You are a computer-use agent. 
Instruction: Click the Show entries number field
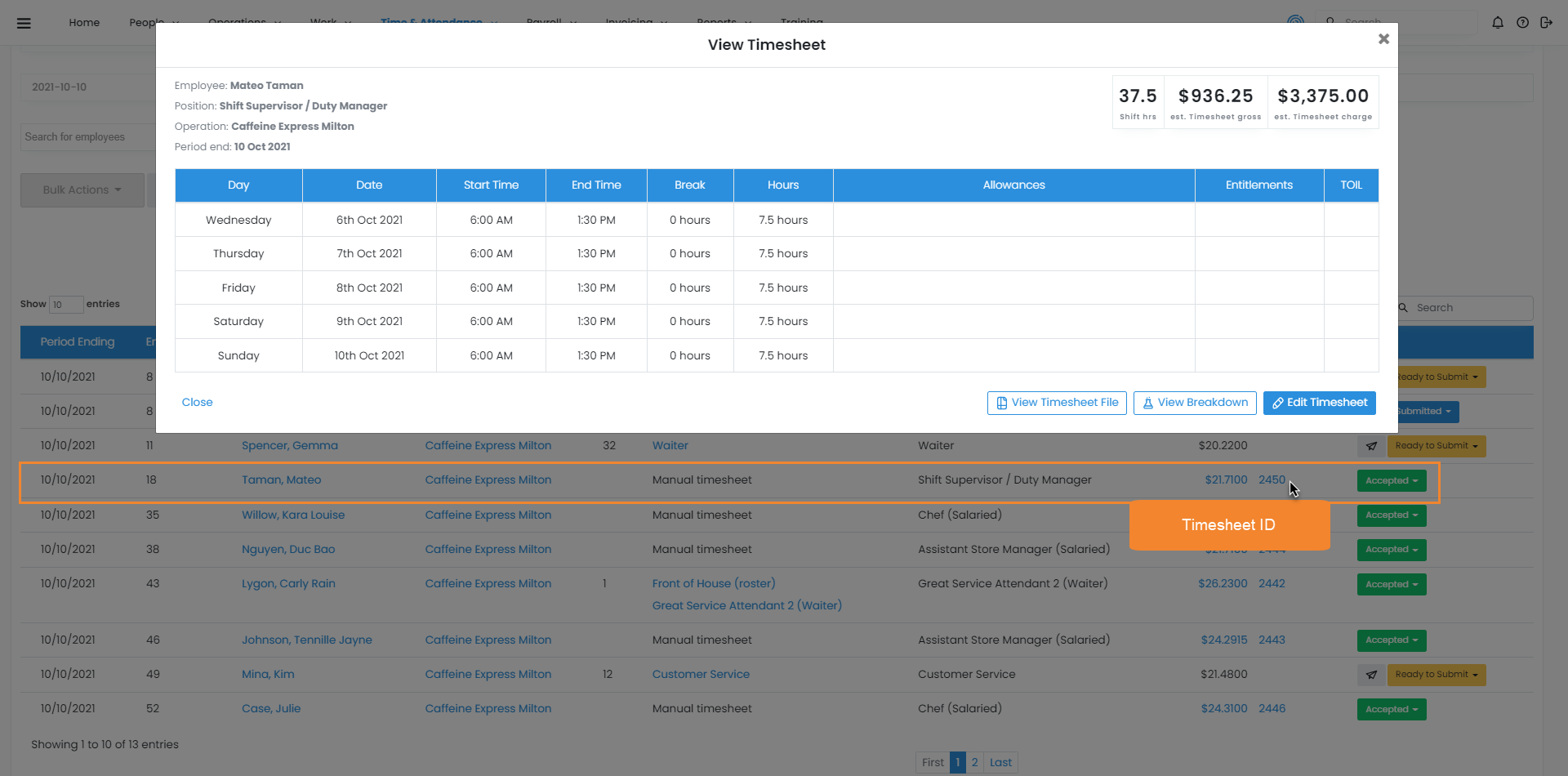pyautogui.click(x=66, y=305)
